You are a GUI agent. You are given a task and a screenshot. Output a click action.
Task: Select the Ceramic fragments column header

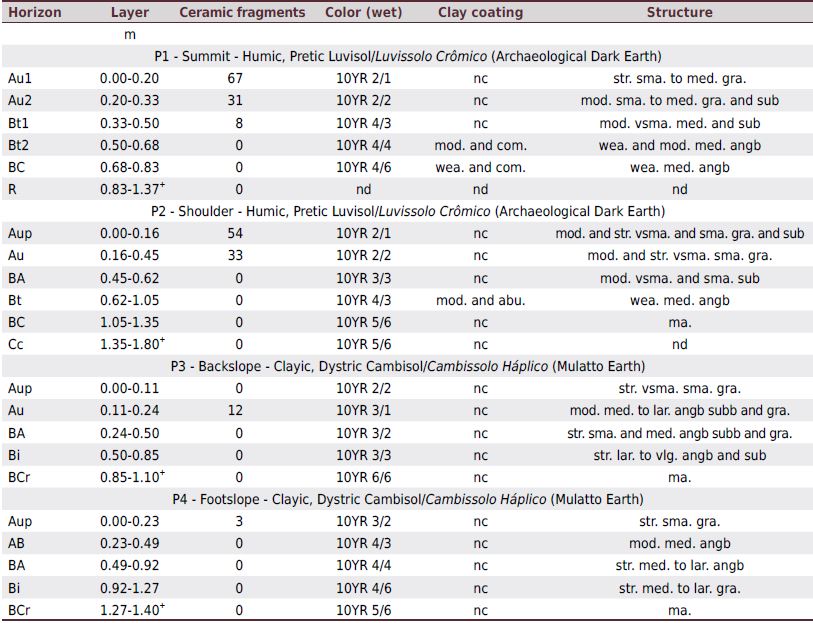click(241, 13)
